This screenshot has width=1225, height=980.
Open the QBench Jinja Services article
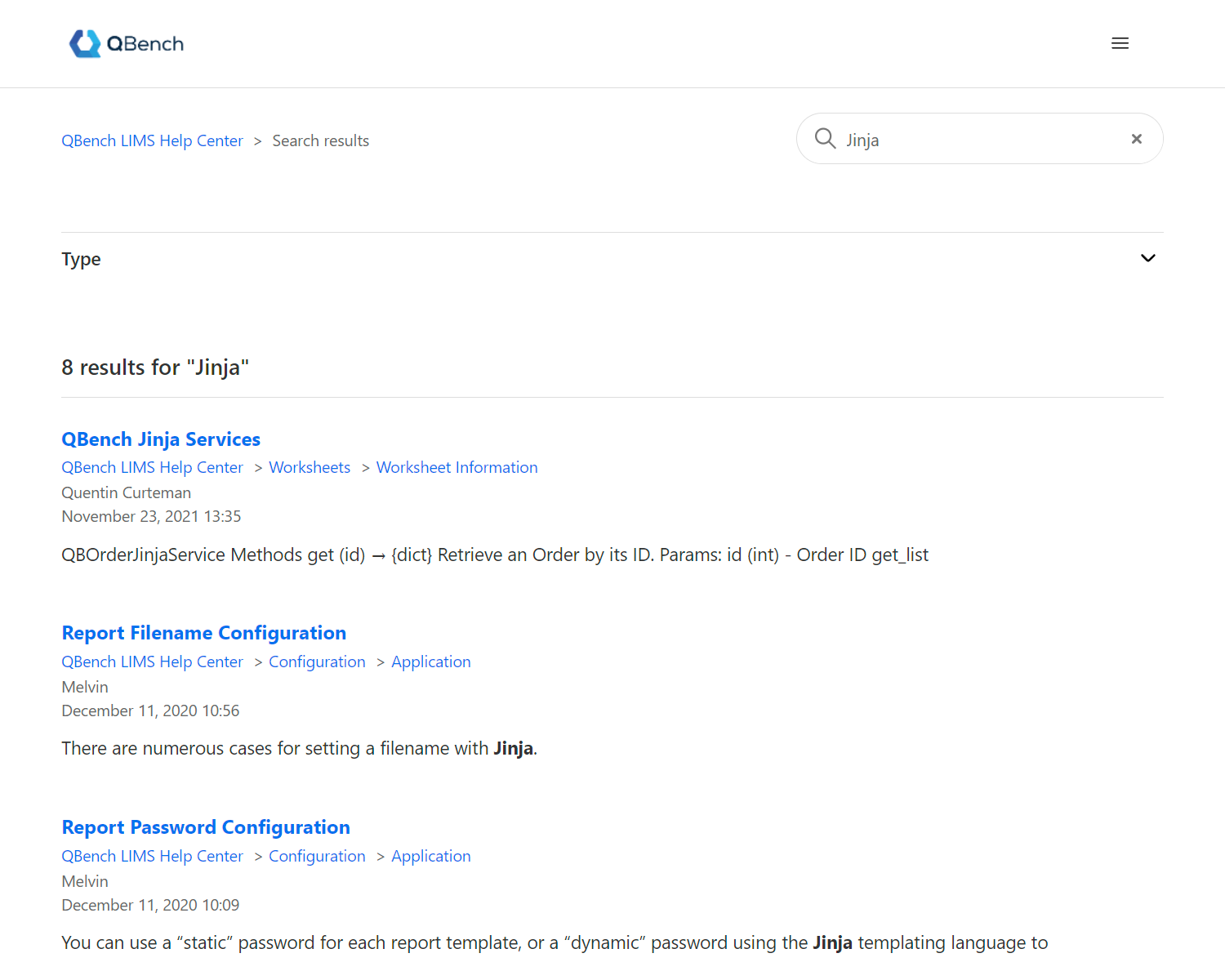(161, 439)
